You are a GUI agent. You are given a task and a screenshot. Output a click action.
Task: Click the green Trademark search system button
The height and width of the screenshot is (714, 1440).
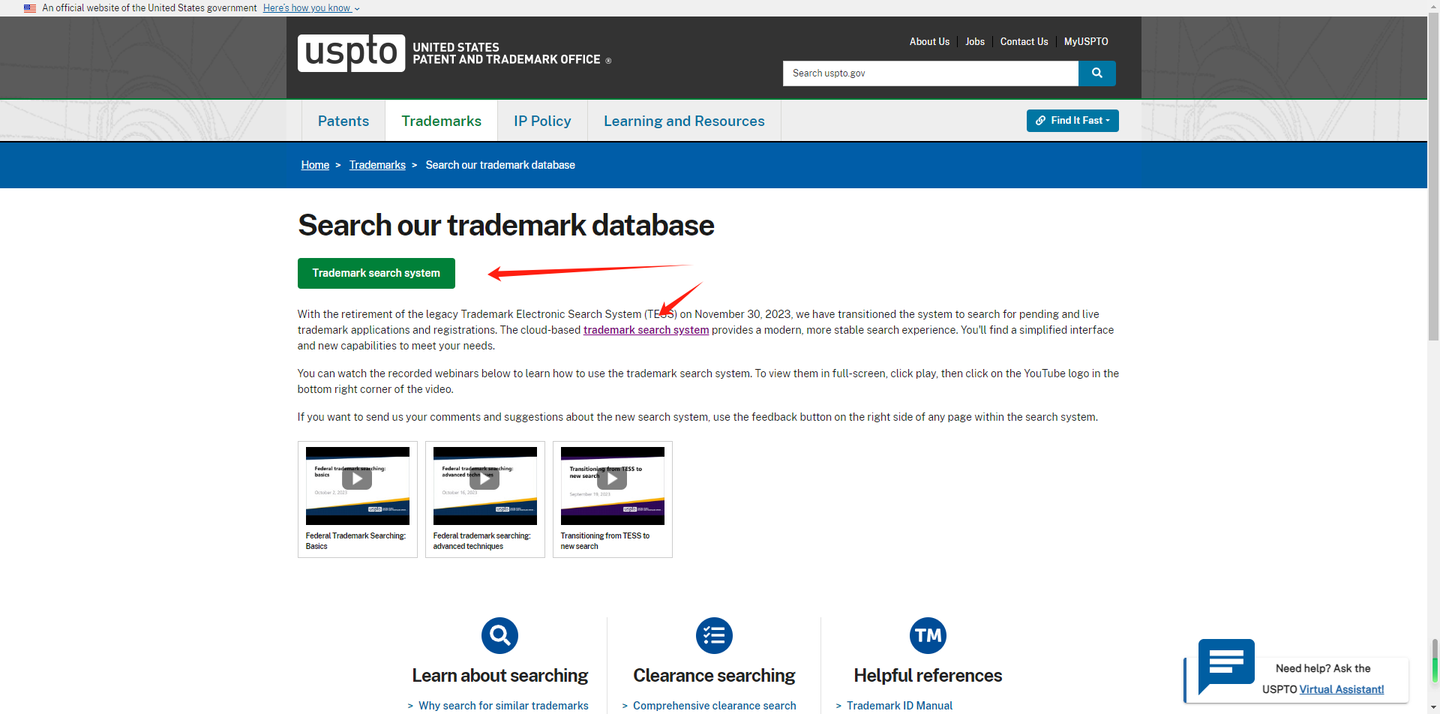tap(376, 273)
